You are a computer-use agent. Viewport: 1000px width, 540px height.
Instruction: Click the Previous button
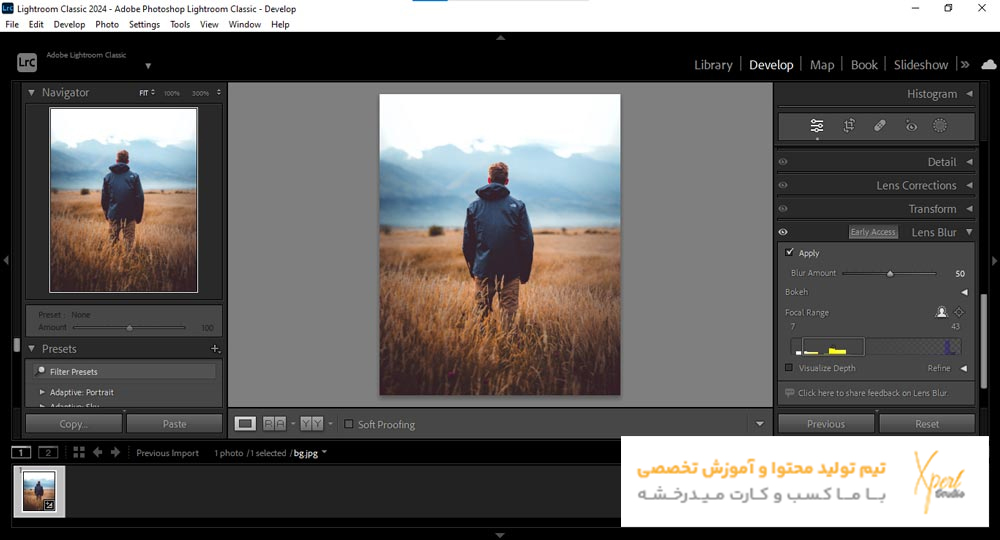[x=826, y=423]
